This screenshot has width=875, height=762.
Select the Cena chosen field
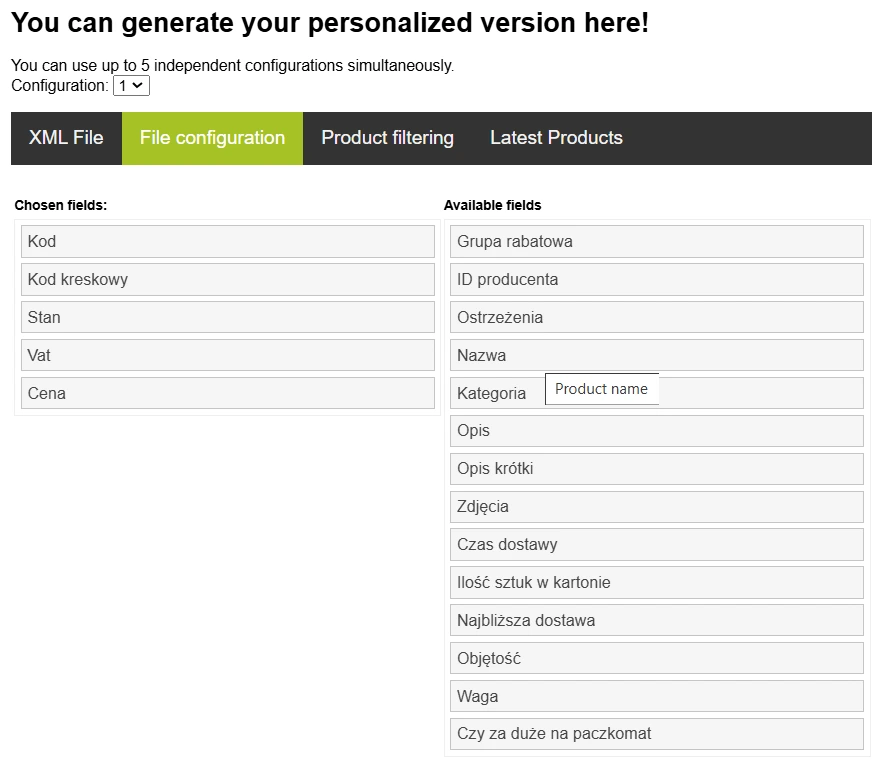tap(228, 393)
